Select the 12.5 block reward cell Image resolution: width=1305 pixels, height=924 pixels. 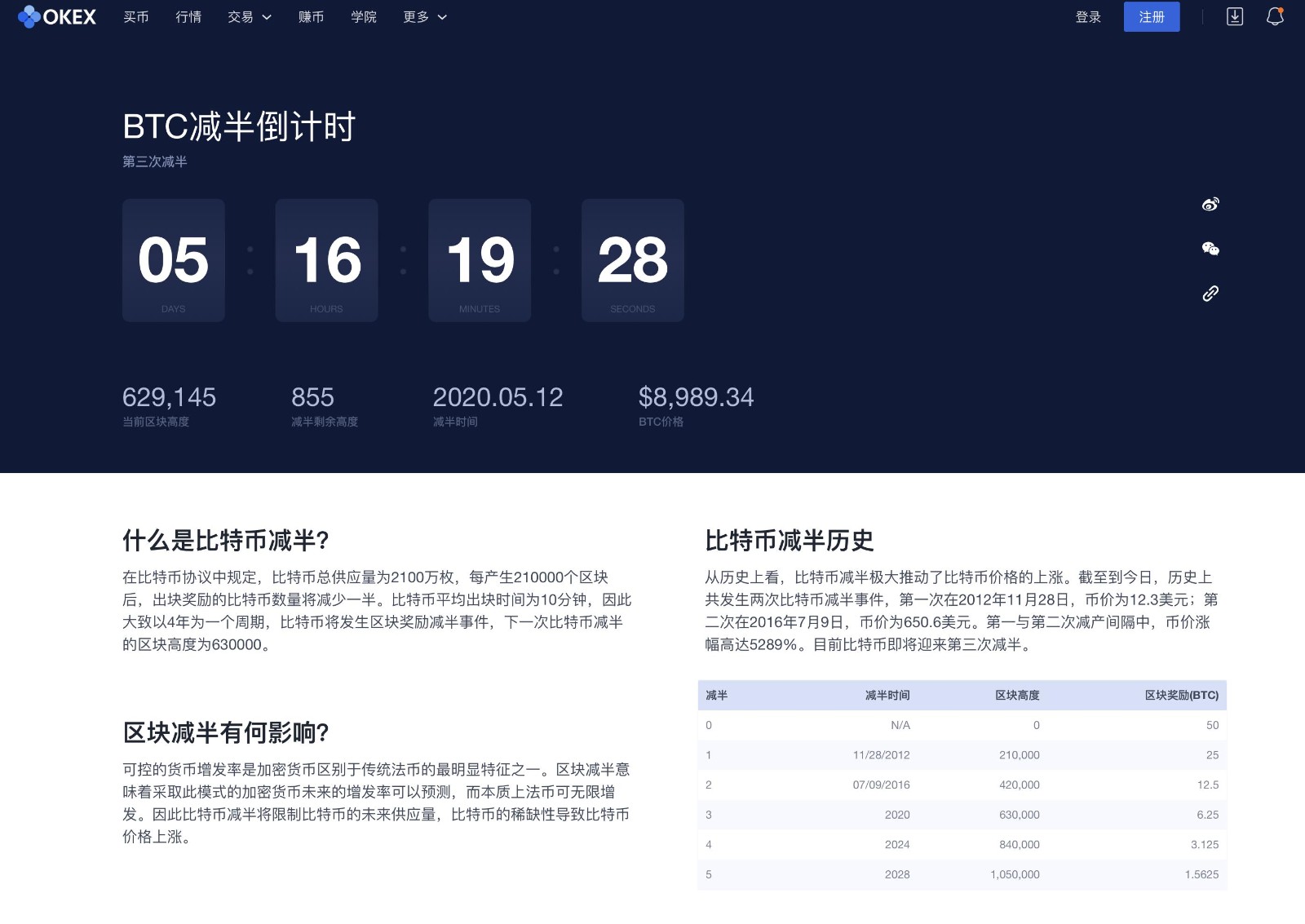pyautogui.click(x=1208, y=785)
